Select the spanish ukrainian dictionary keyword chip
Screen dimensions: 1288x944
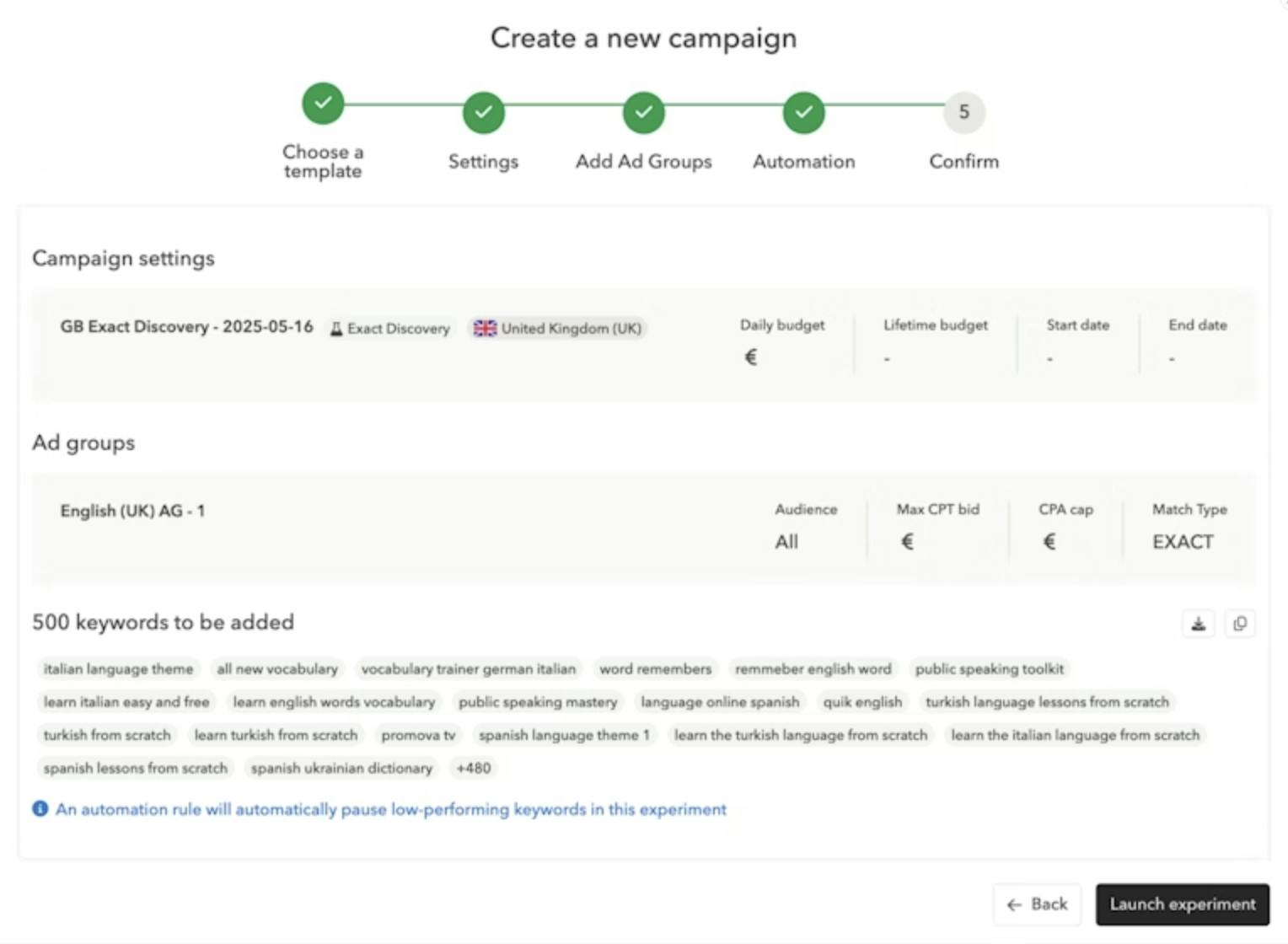click(341, 768)
